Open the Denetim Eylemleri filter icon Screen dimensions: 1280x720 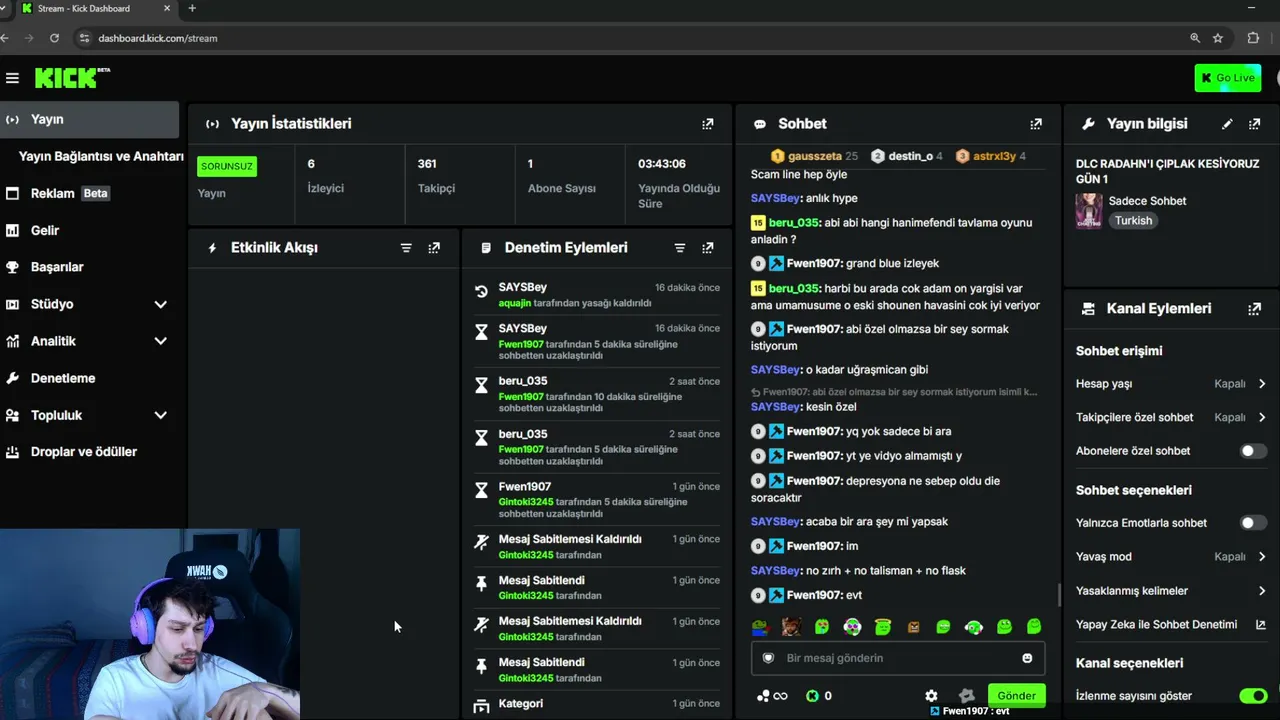680,248
